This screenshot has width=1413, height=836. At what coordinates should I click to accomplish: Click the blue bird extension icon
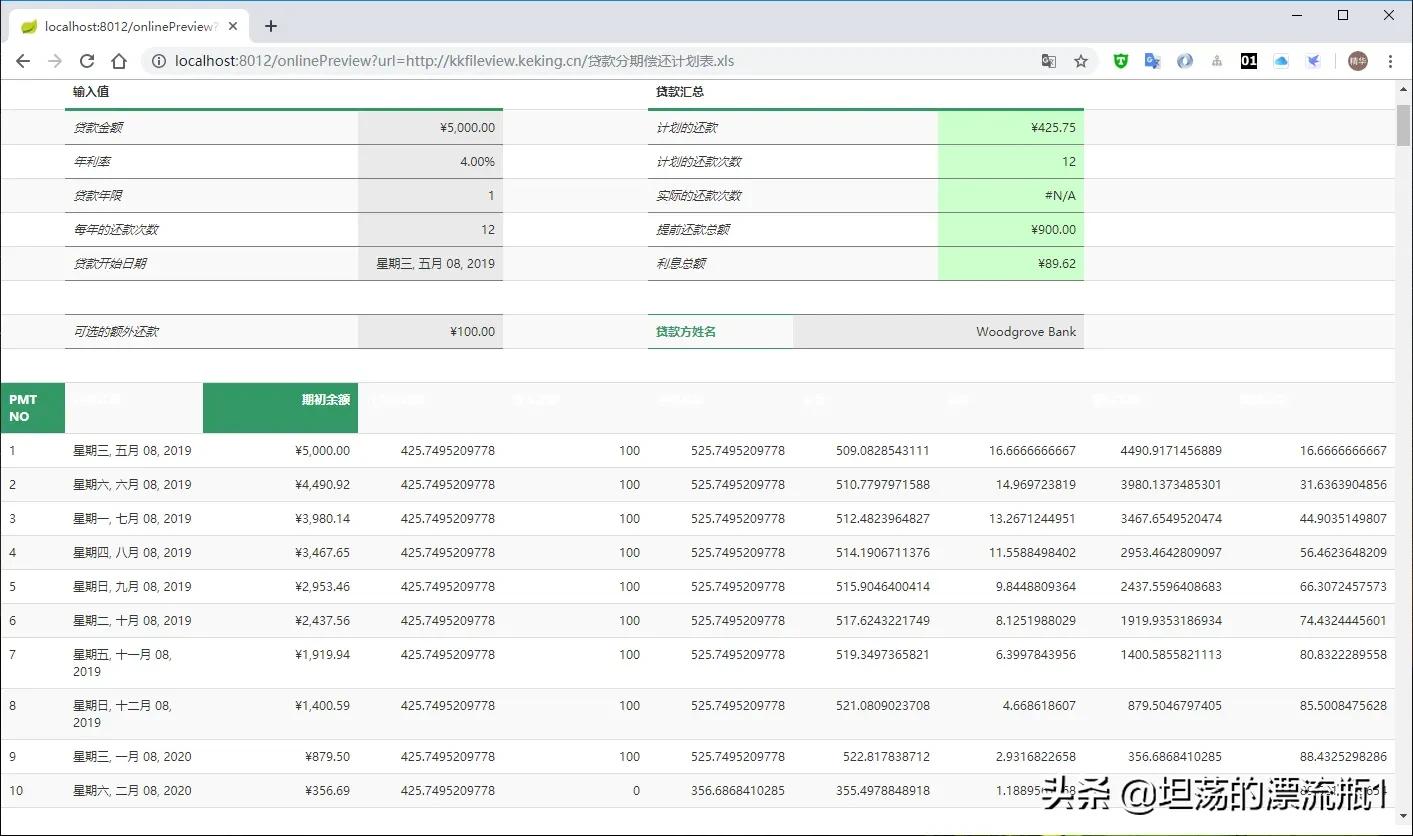pos(1312,61)
